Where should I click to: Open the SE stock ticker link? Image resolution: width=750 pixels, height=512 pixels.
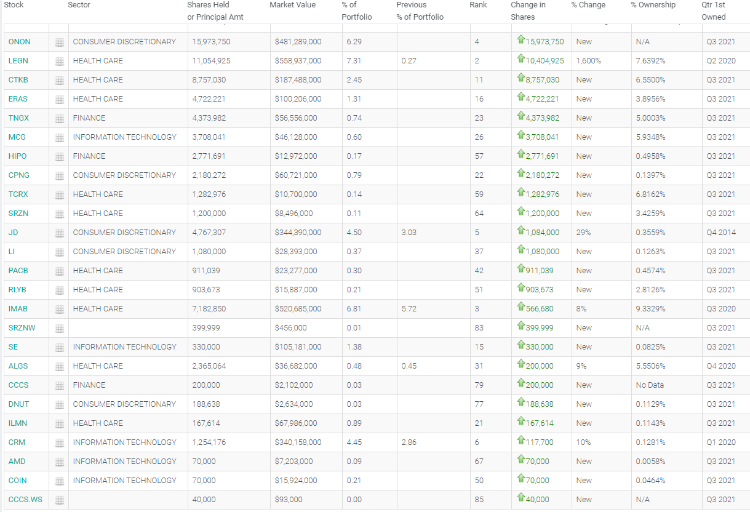pyautogui.click(x=13, y=347)
